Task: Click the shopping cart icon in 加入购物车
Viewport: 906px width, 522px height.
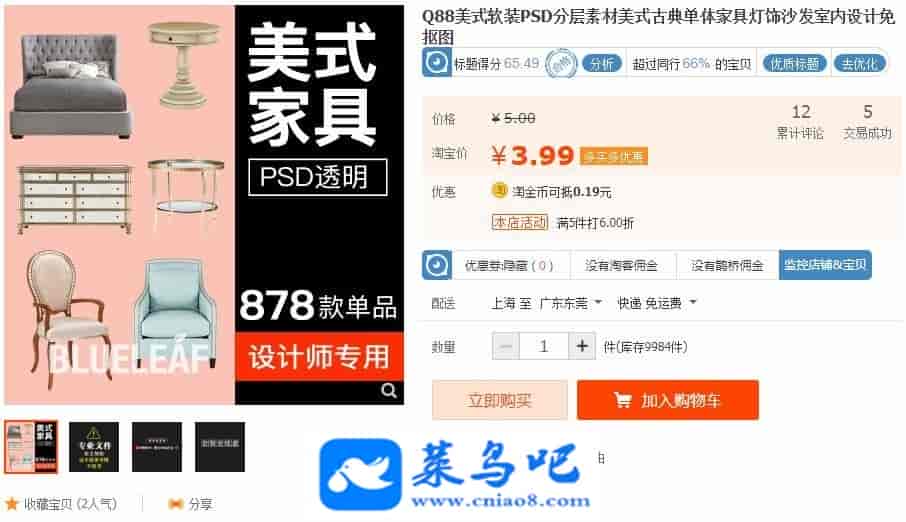Action: [x=622, y=399]
